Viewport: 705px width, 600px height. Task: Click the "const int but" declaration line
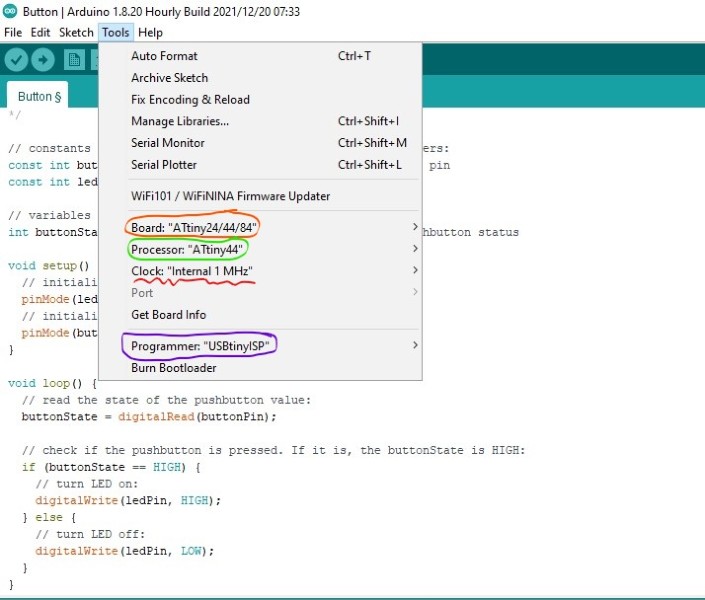click(x=53, y=165)
